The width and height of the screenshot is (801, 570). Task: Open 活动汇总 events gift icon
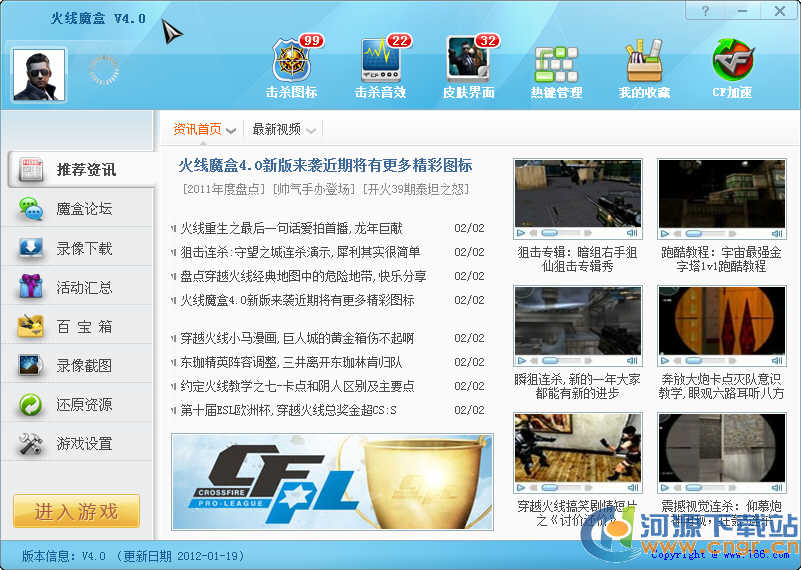31,287
